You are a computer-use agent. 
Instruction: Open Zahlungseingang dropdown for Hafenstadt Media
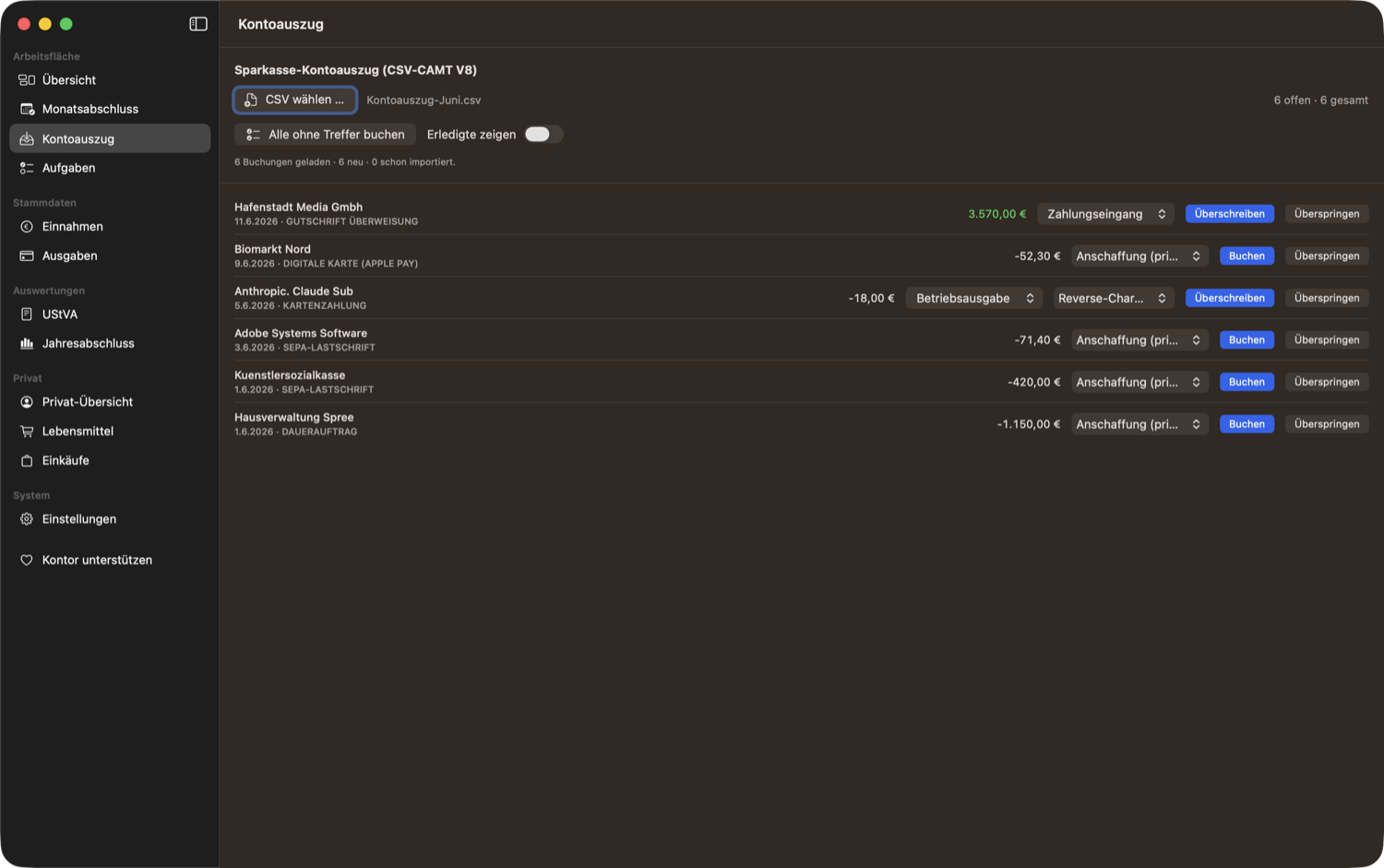[1106, 214]
